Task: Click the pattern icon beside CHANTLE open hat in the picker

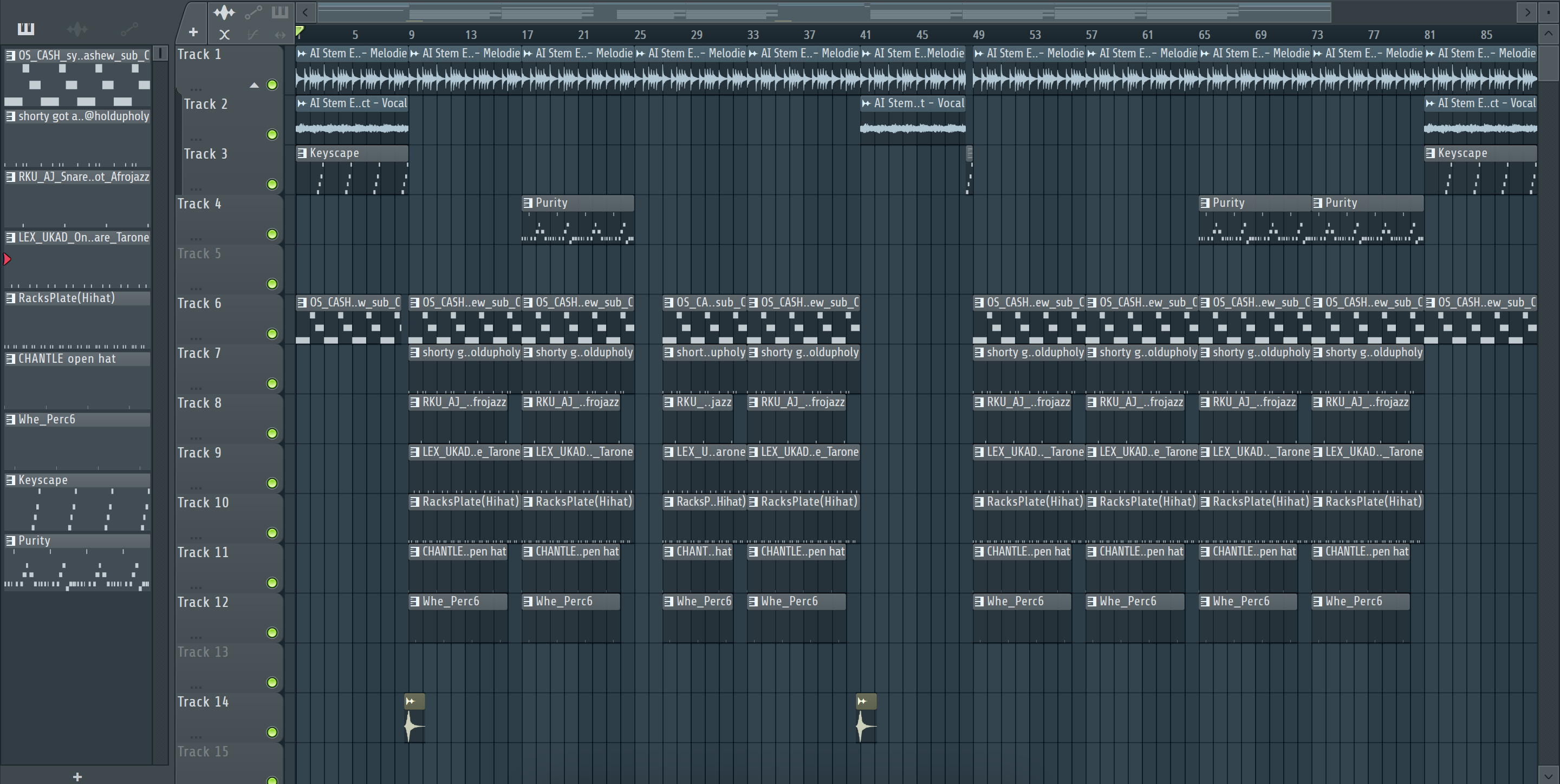Action: point(10,358)
